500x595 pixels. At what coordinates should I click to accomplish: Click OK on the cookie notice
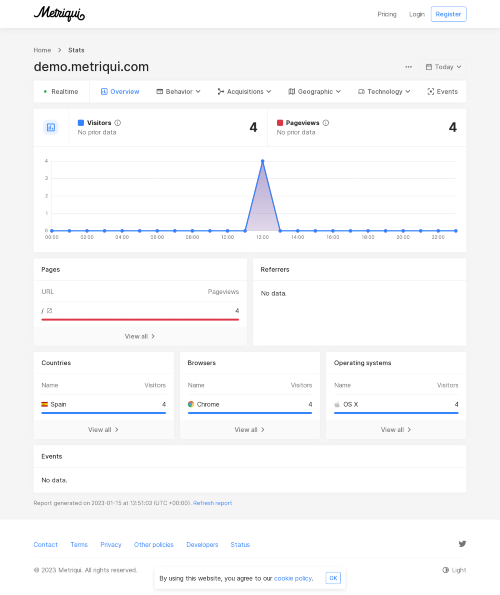click(x=333, y=578)
